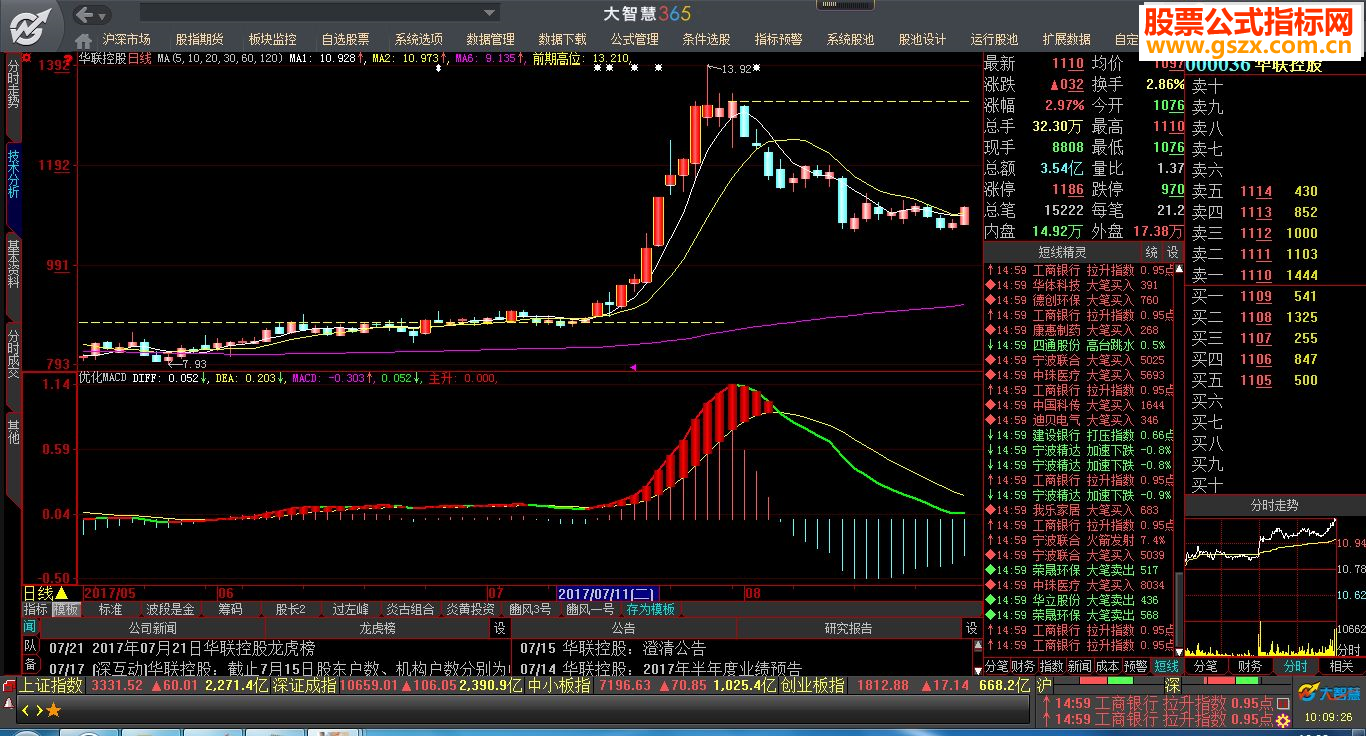Image resolution: width=1366 pixels, height=736 pixels.
Task: Open the 运行股池 menu
Action: click(994, 40)
